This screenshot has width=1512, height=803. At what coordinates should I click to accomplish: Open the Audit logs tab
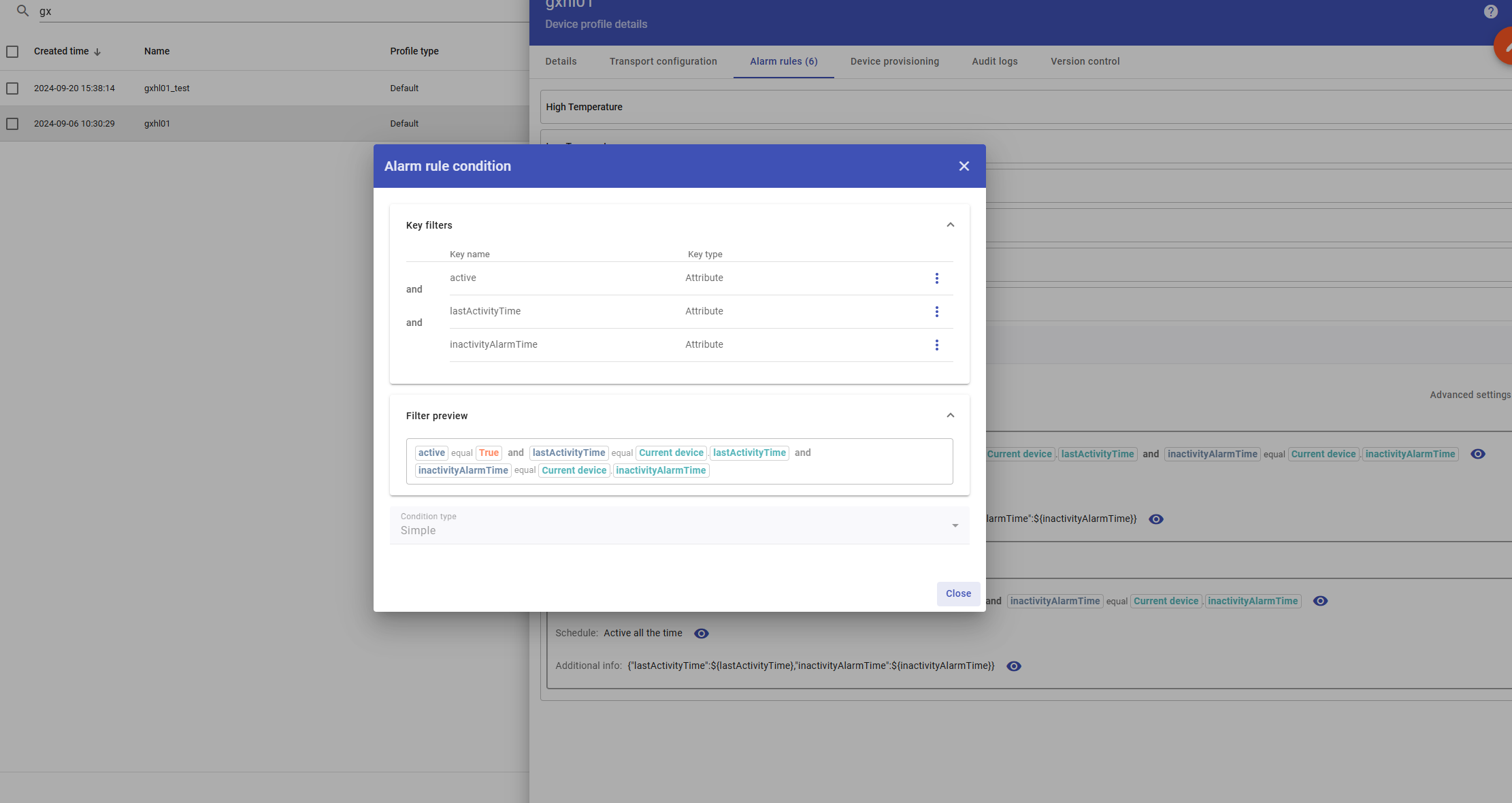pos(994,61)
